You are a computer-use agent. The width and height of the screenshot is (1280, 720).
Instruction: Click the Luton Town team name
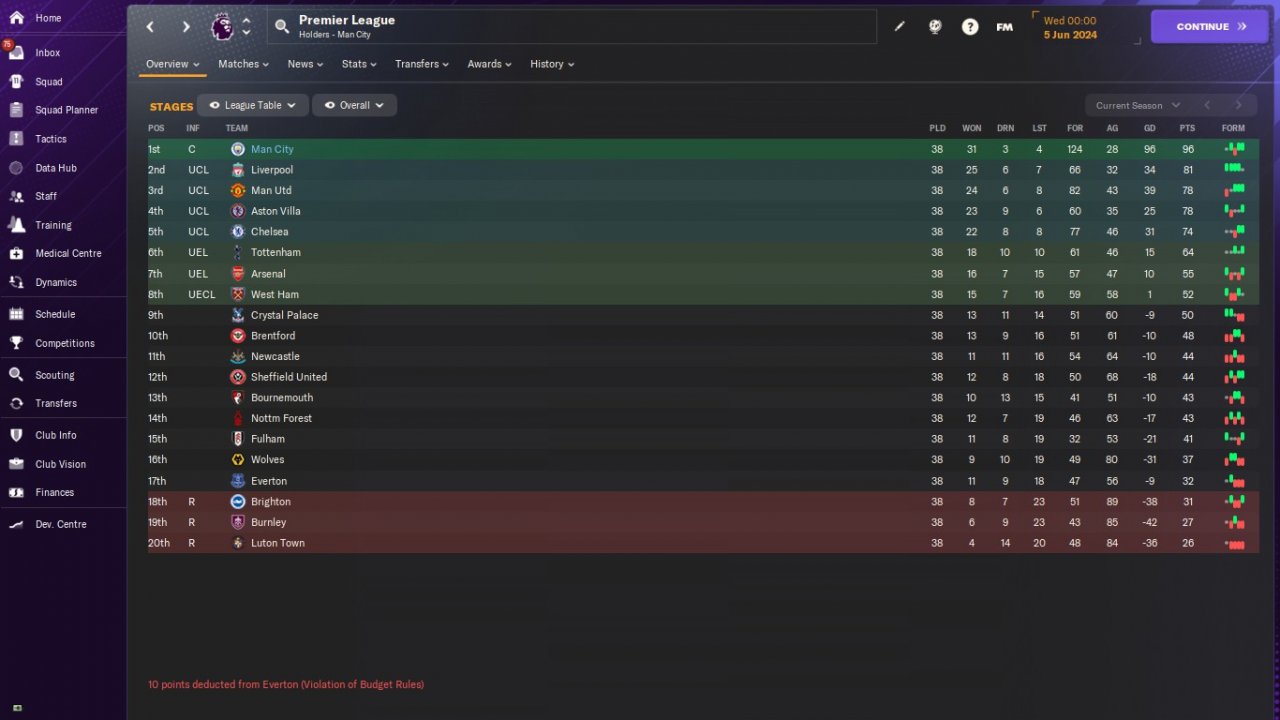(x=278, y=543)
